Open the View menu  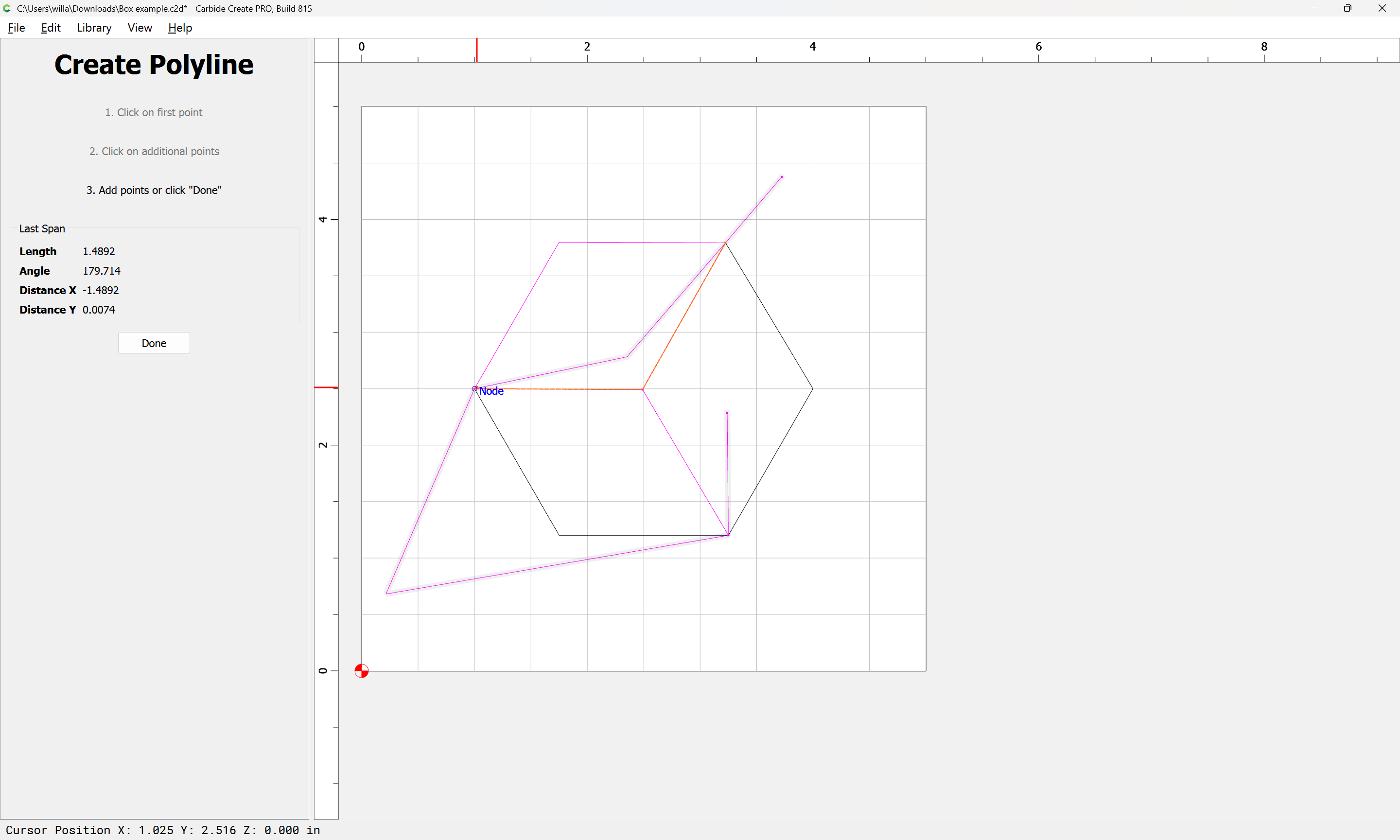coord(140,28)
